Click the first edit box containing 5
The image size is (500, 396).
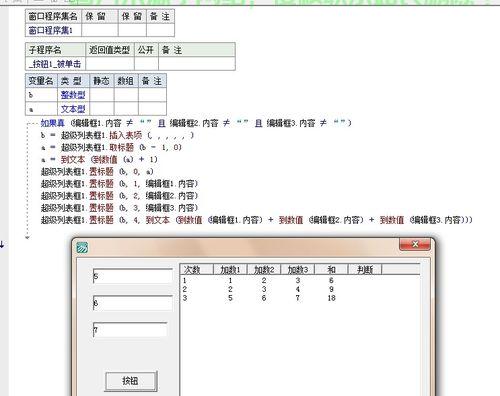[x=133, y=276]
